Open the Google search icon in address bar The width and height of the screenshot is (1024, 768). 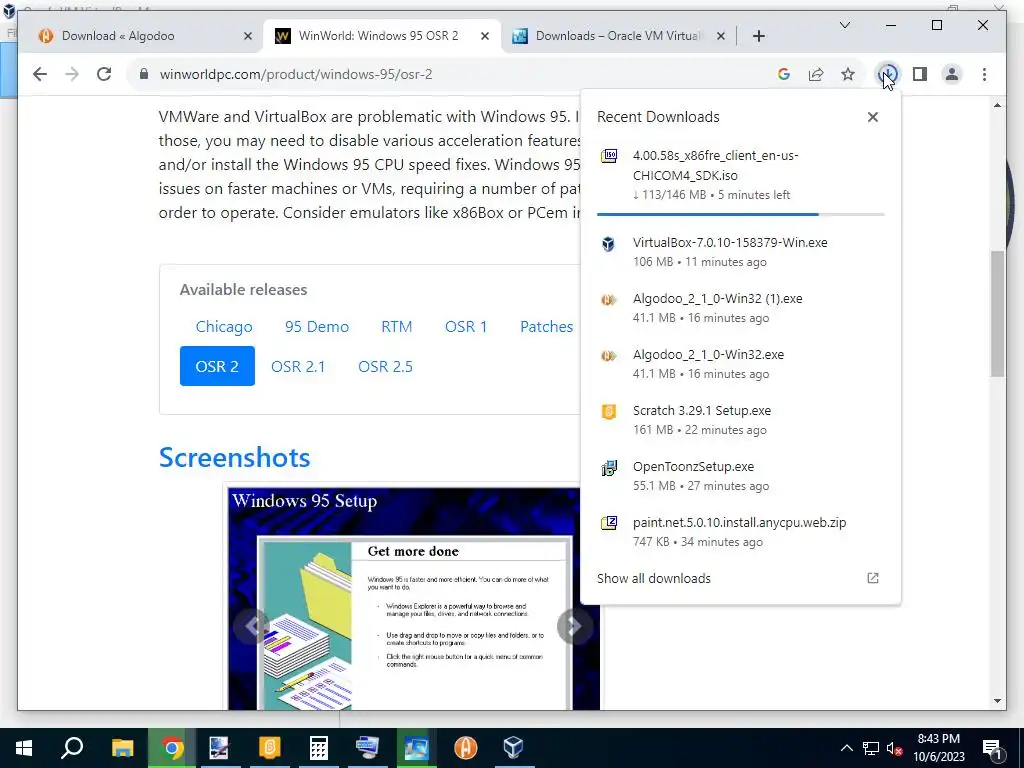tap(784, 74)
